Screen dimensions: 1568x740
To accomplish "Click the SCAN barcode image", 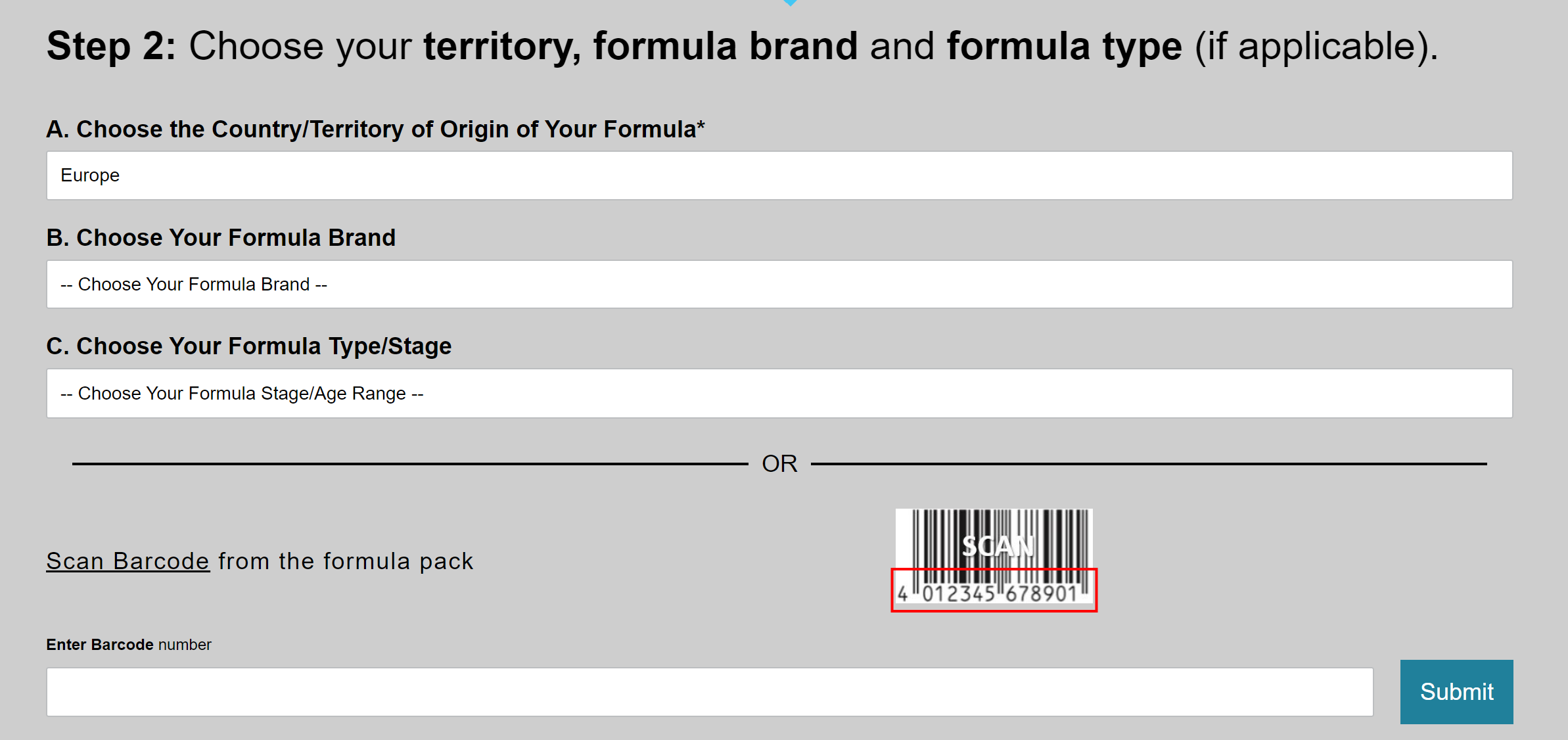I will point(994,556).
